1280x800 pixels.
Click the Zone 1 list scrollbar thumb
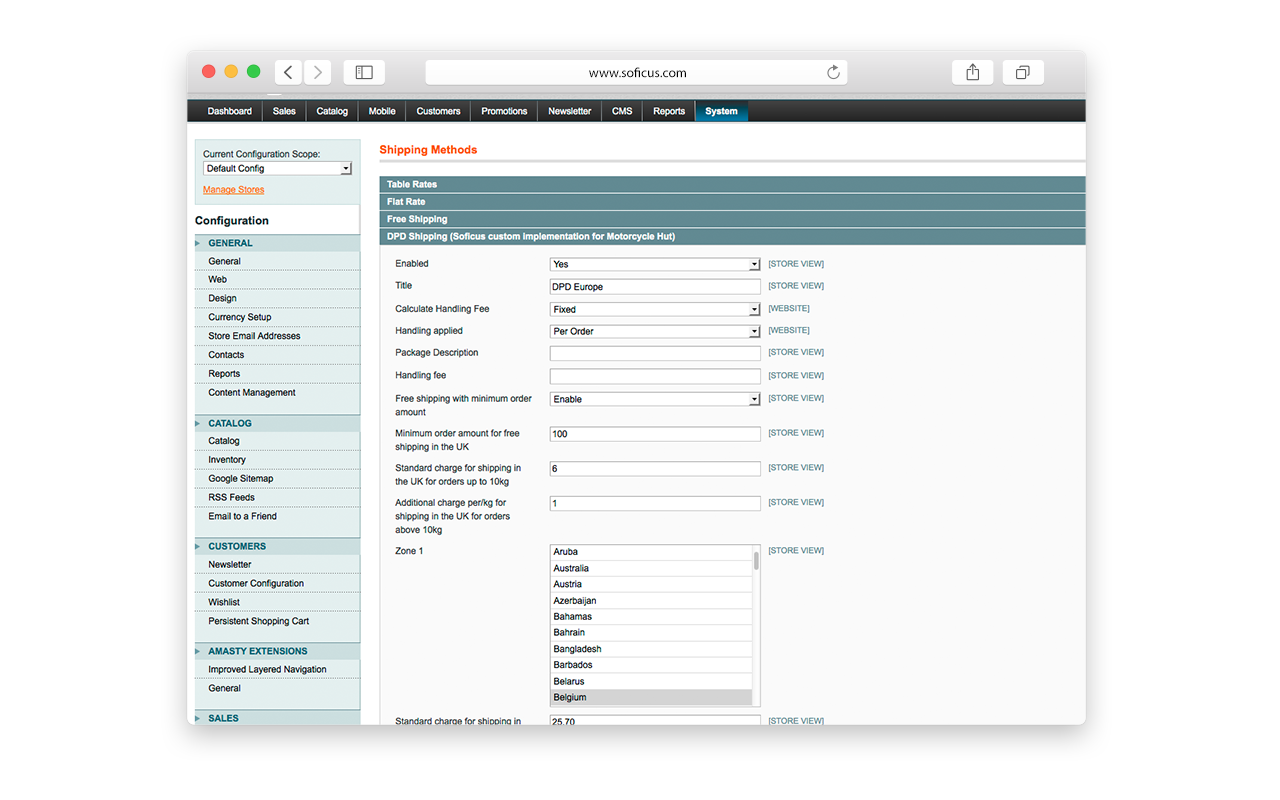coord(756,560)
